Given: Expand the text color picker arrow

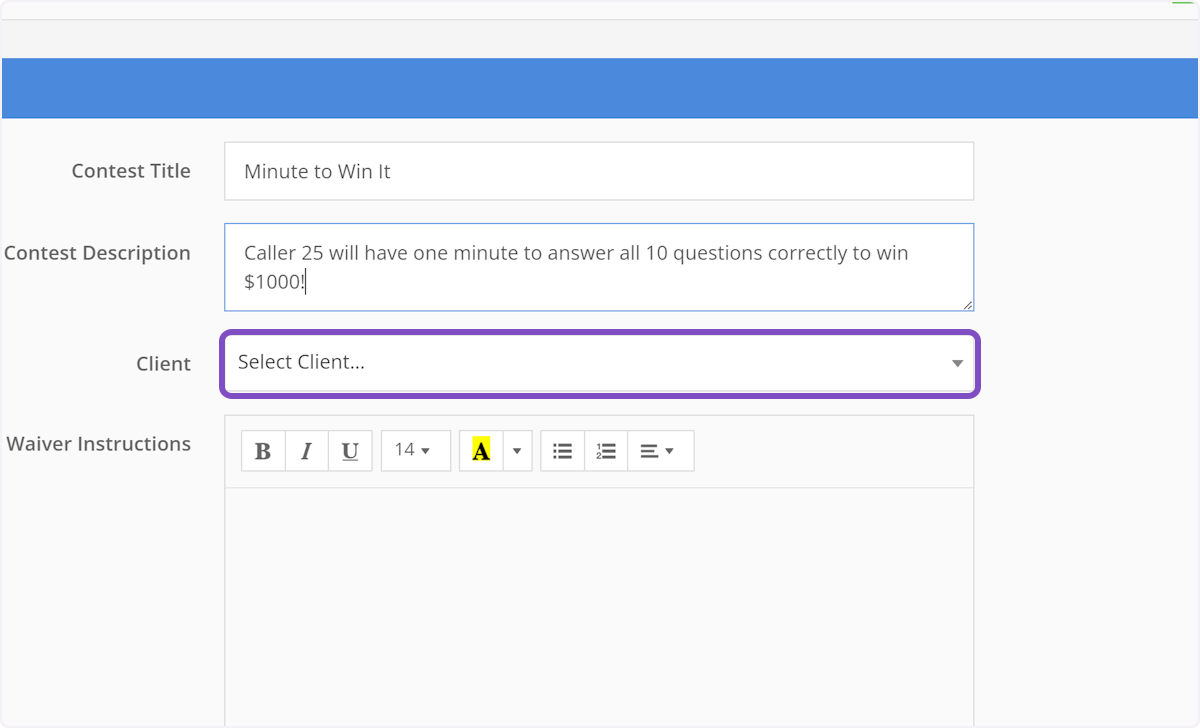Looking at the screenshot, I should 516,450.
